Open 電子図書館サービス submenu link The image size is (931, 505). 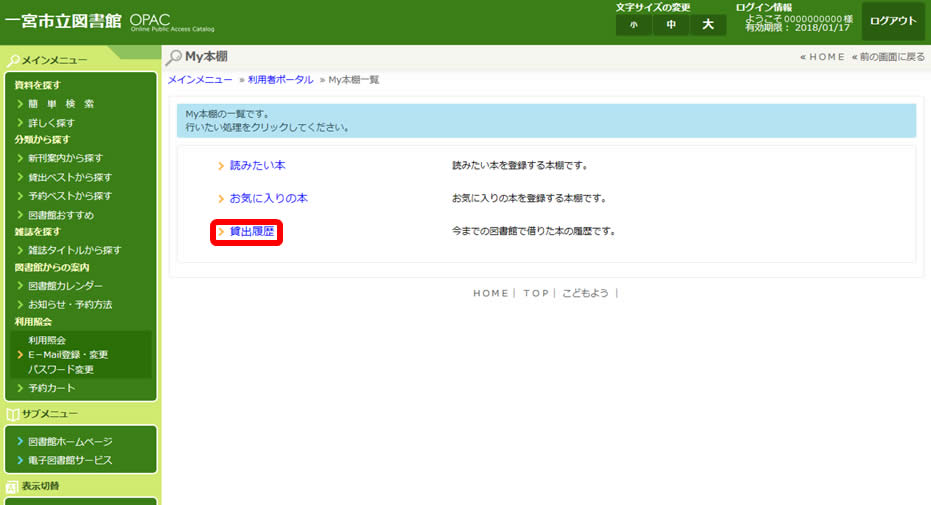pyautogui.click(x=70, y=460)
